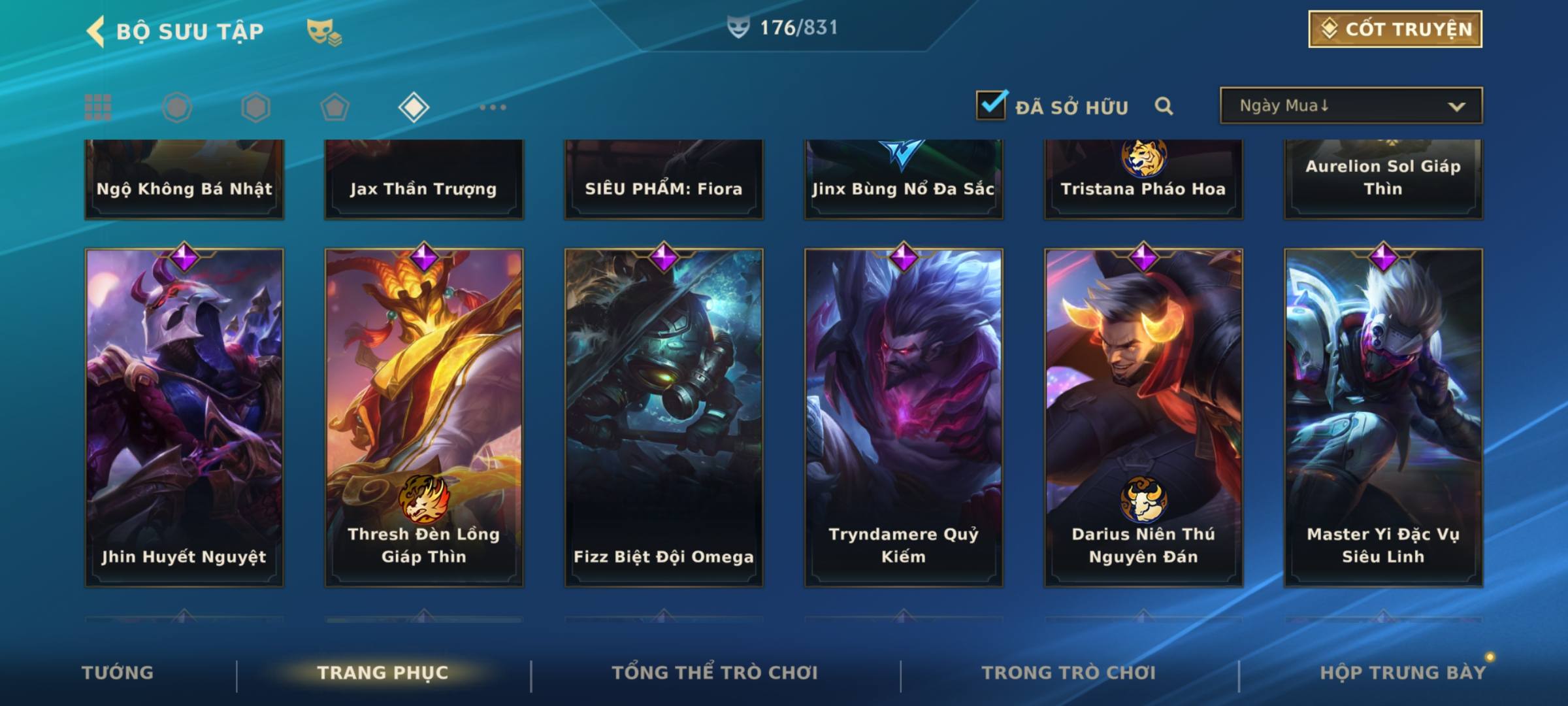The height and width of the screenshot is (706, 1568).
Task: Open the three-dots more filters icon
Action: (493, 107)
